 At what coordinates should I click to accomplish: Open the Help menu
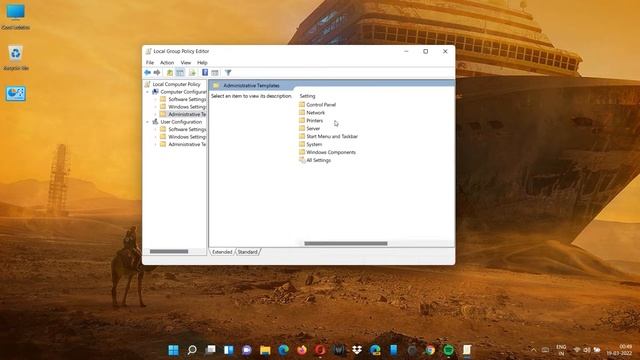[202, 62]
